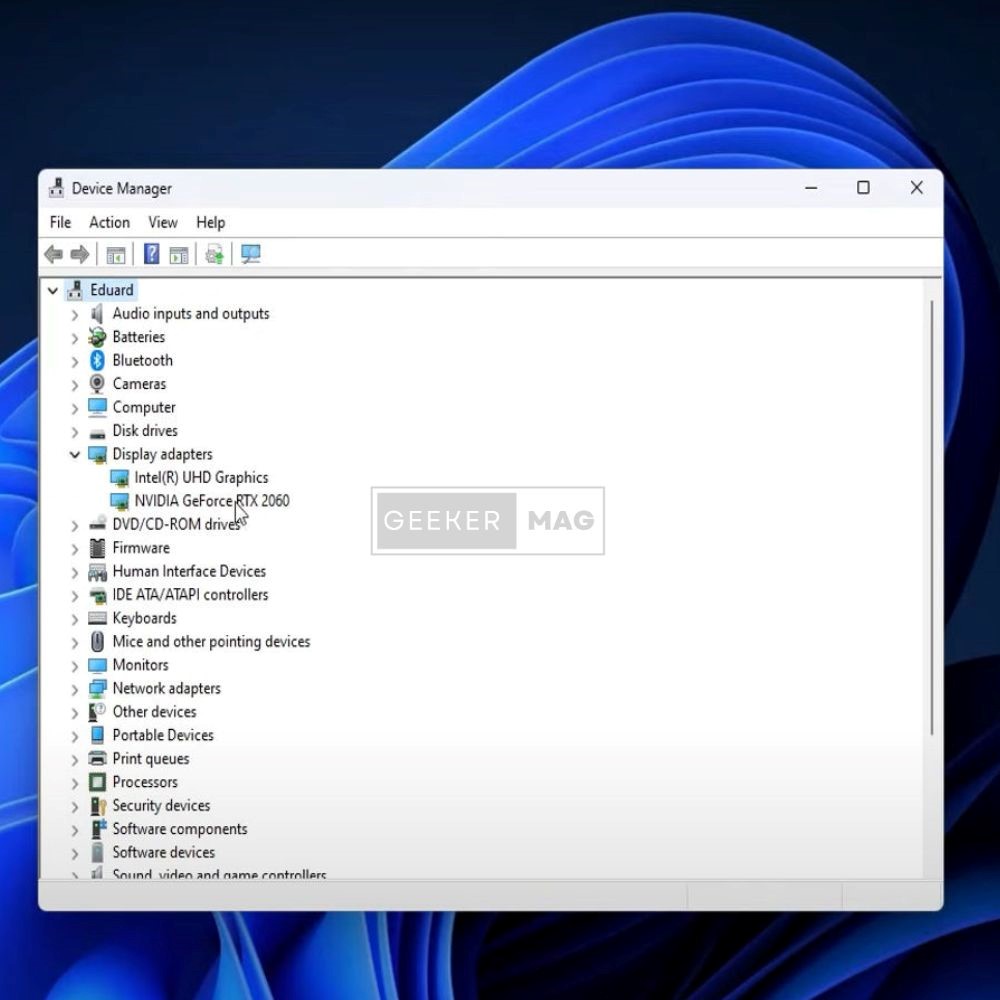Click the Update device driver toolbar icon
The height and width of the screenshot is (1000, 1000).
[214, 254]
